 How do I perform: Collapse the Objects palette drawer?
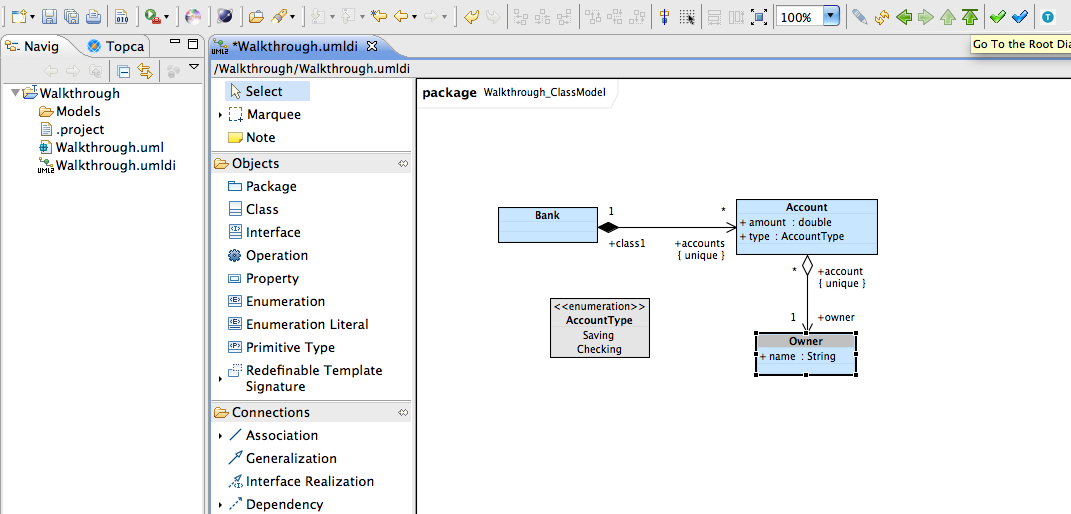(403, 163)
